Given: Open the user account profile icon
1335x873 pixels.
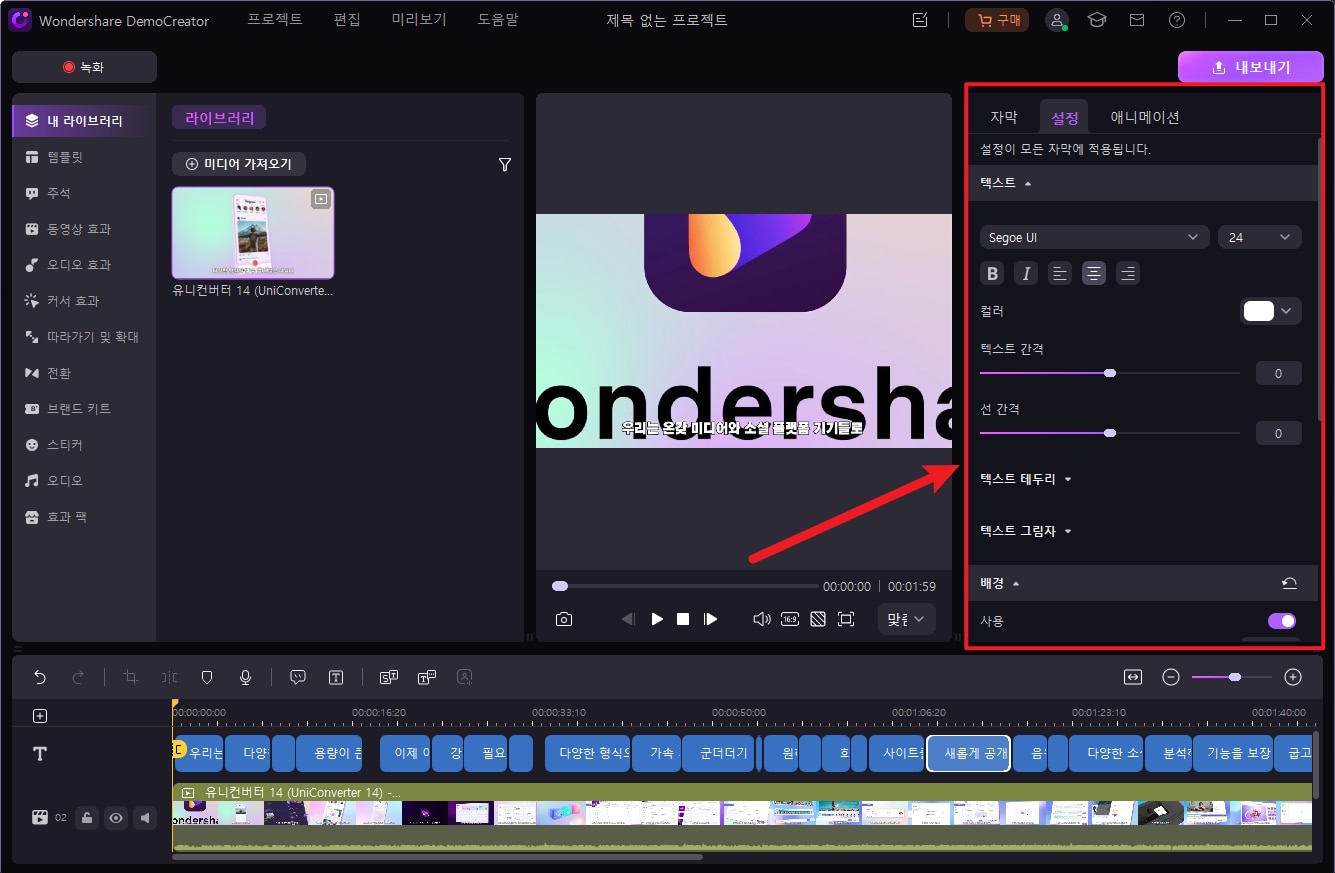Looking at the screenshot, I should point(1057,20).
